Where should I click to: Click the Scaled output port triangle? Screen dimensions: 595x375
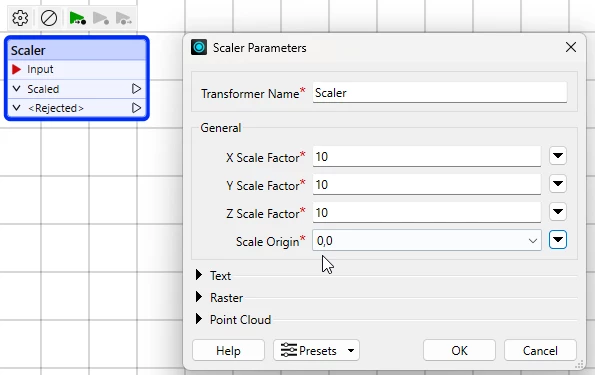point(136,89)
